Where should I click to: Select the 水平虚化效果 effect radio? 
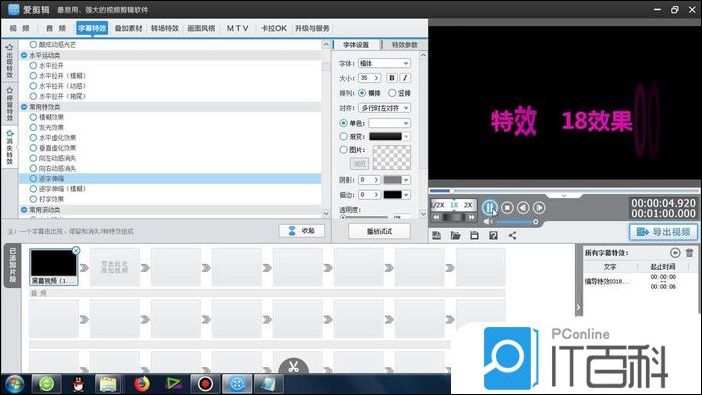pos(33,137)
